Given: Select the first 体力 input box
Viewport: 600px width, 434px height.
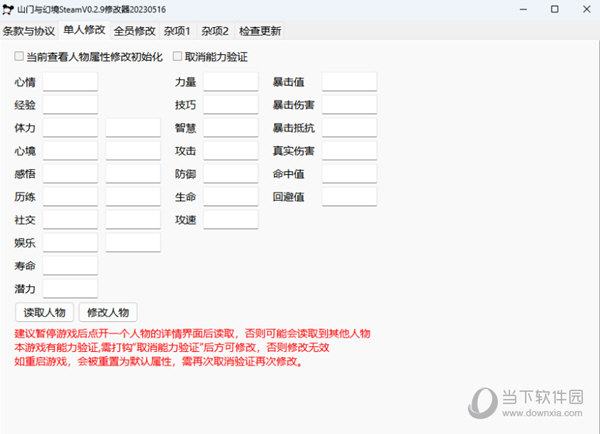Looking at the screenshot, I should tap(70, 127).
